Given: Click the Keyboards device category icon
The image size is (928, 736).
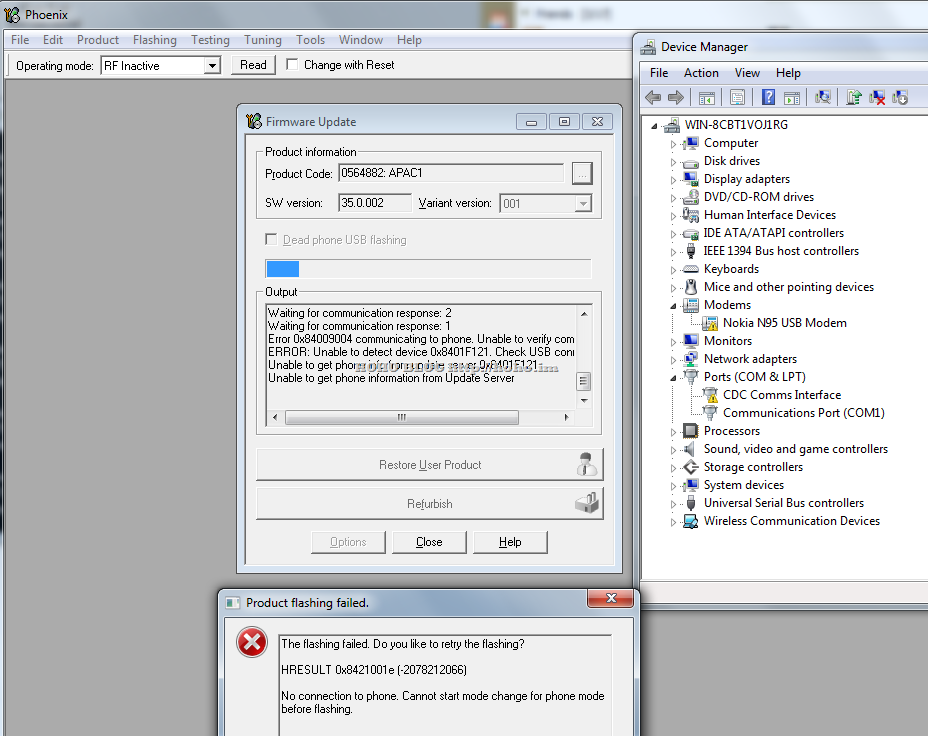Looking at the screenshot, I should [690, 269].
